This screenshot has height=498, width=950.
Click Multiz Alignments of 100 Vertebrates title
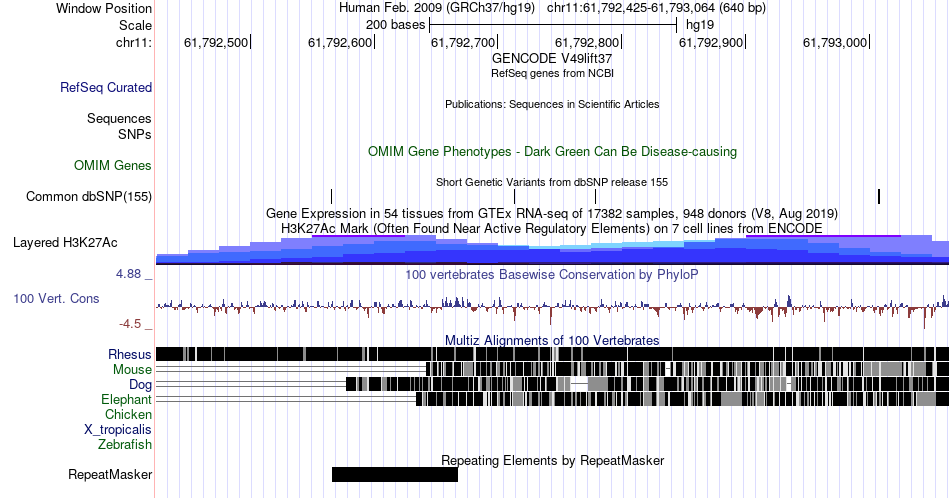552,340
